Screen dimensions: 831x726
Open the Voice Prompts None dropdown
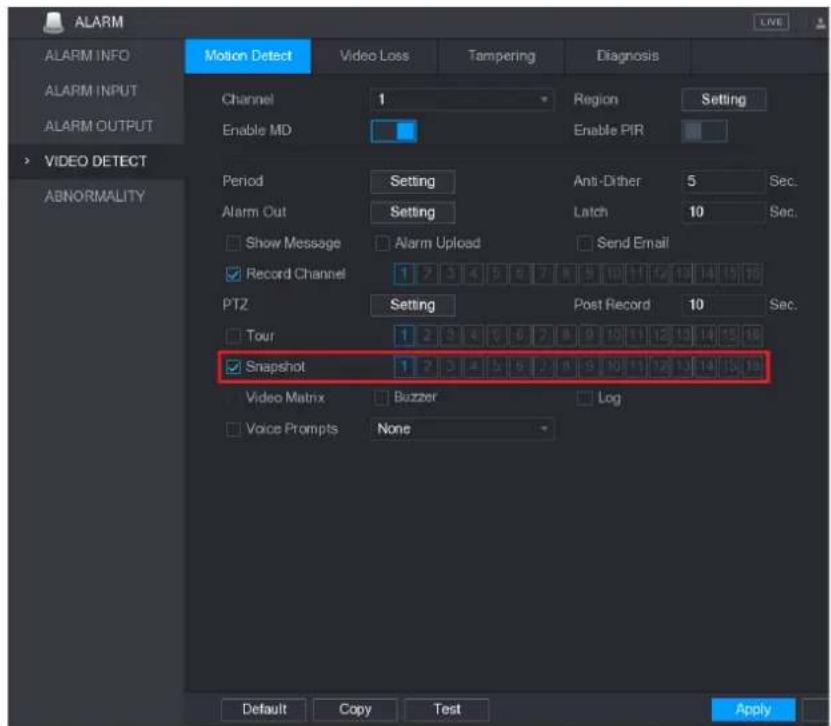tap(462, 429)
